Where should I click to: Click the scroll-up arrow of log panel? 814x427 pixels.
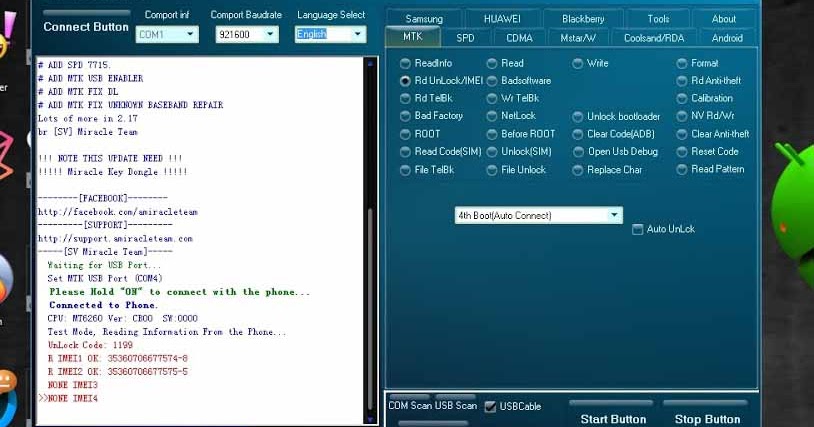click(370, 63)
